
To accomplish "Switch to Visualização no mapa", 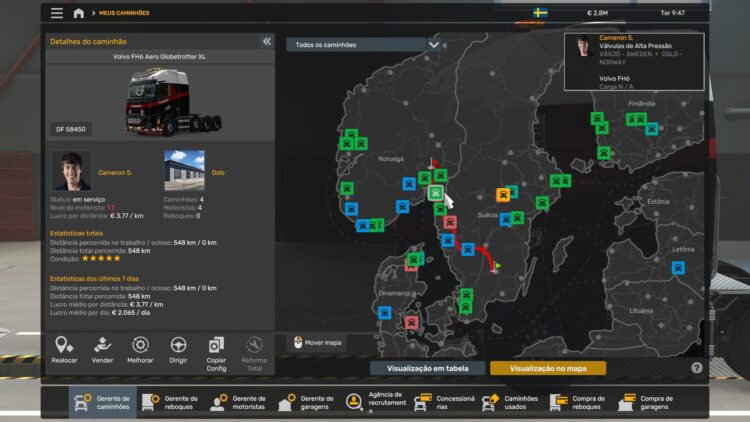I will (548, 368).
